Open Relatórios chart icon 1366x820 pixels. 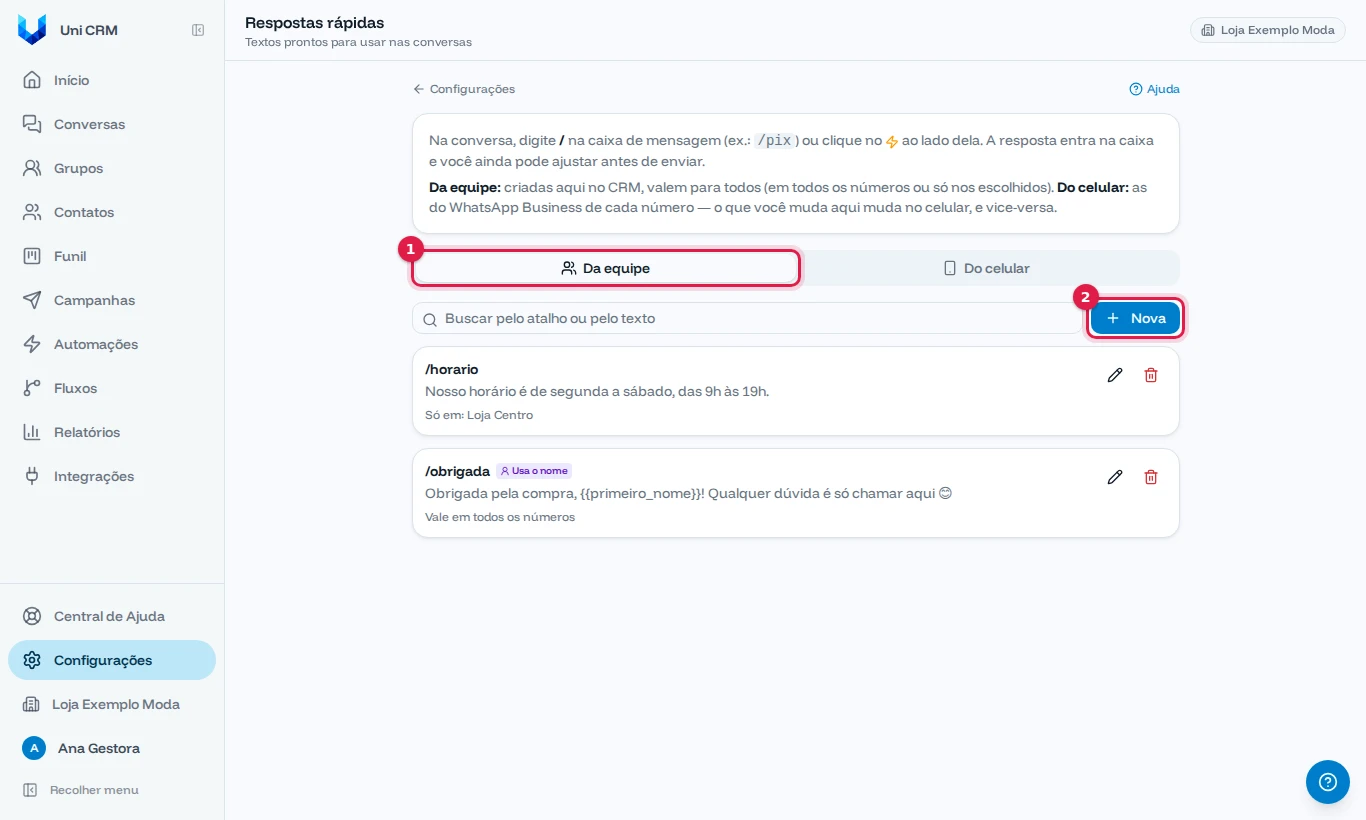[32, 432]
